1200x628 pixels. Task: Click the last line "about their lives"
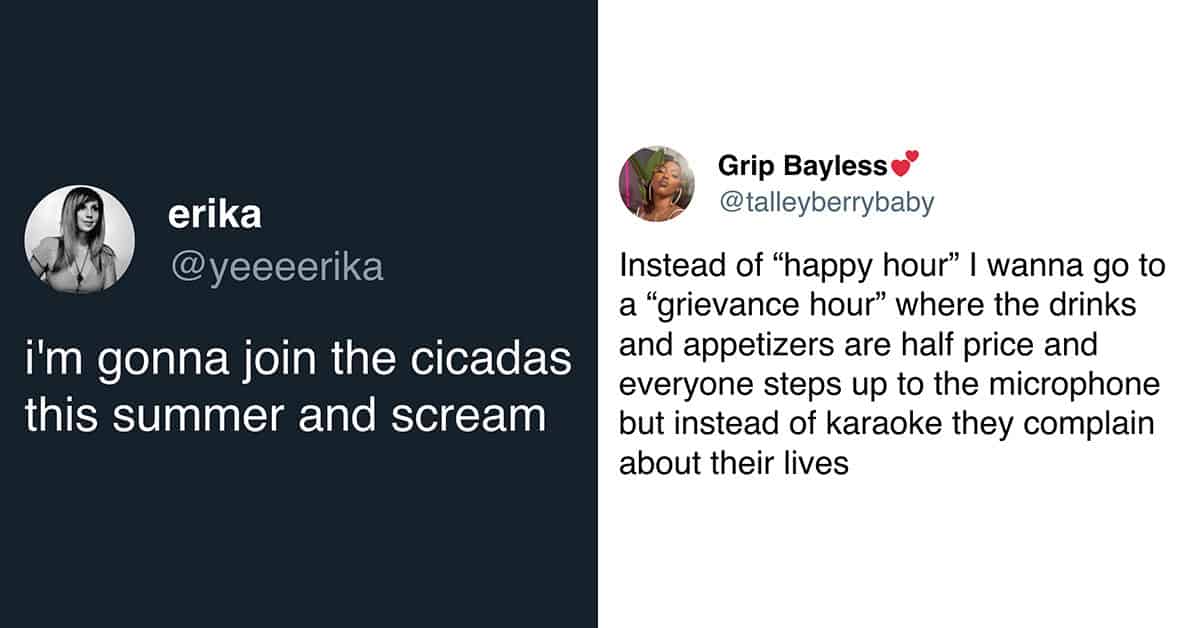(x=734, y=463)
